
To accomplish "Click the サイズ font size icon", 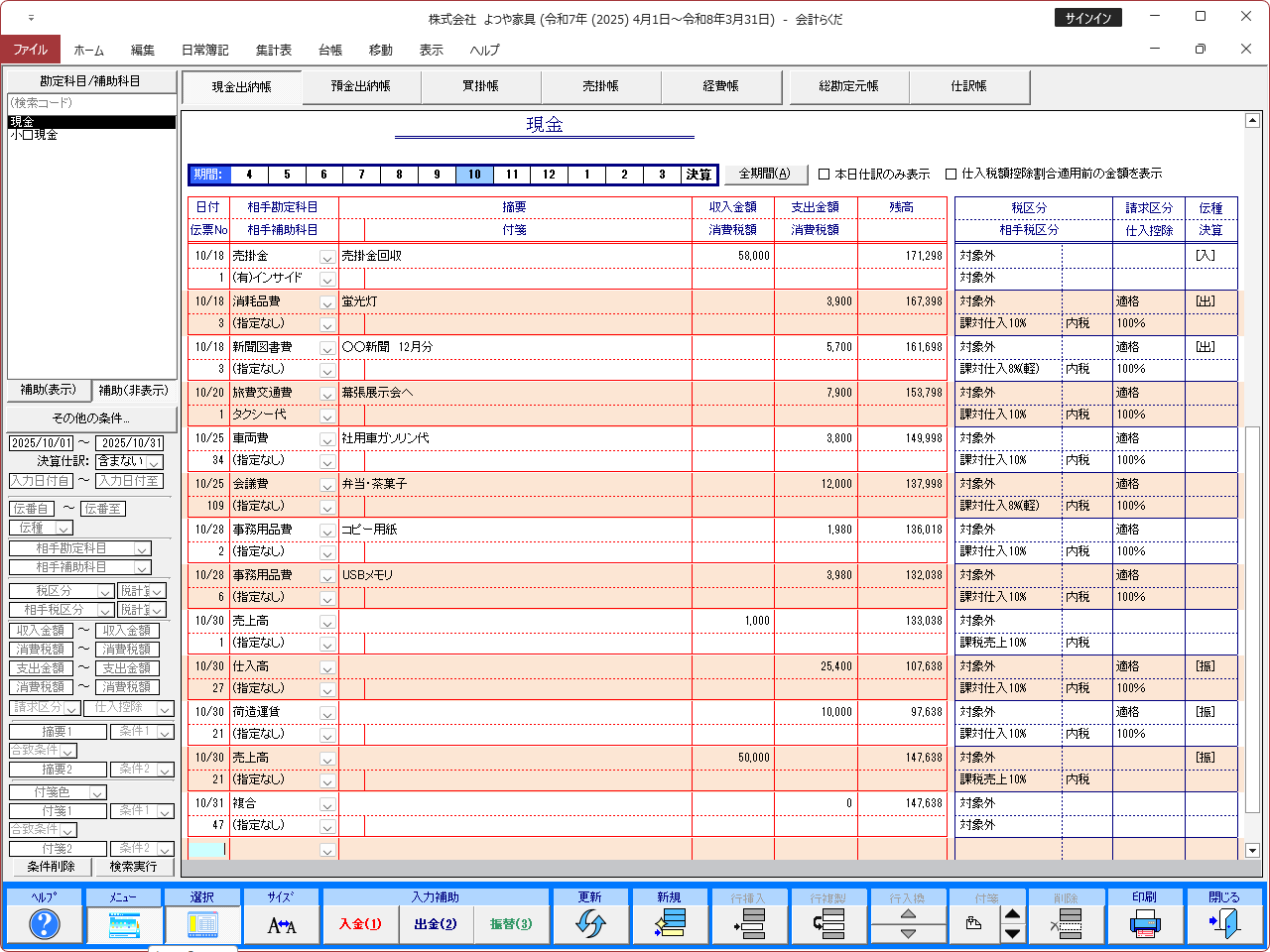I will point(282,924).
